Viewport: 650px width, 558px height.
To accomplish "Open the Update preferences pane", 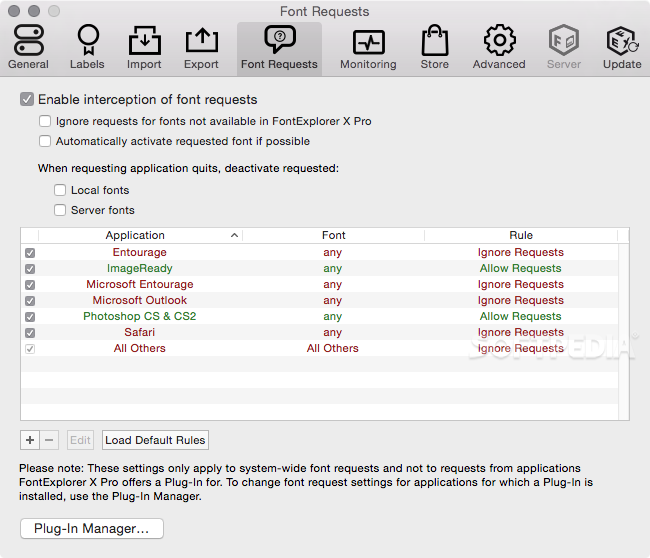I will 622,47.
